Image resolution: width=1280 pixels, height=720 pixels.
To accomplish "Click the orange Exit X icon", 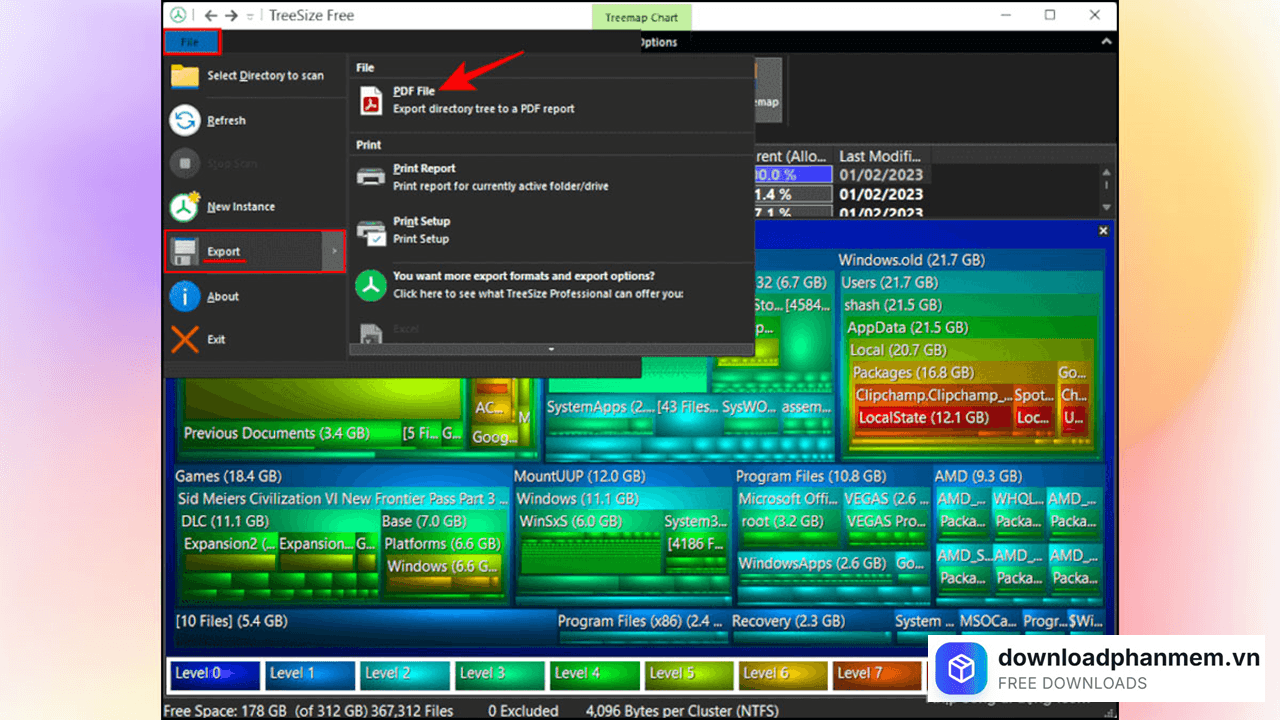I will (x=185, y=340).
